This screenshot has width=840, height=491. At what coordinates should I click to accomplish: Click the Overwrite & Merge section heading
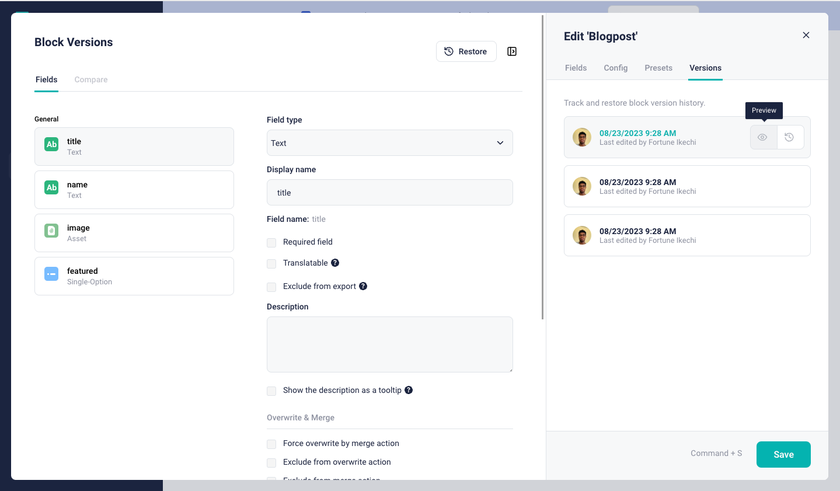point(301,418)
